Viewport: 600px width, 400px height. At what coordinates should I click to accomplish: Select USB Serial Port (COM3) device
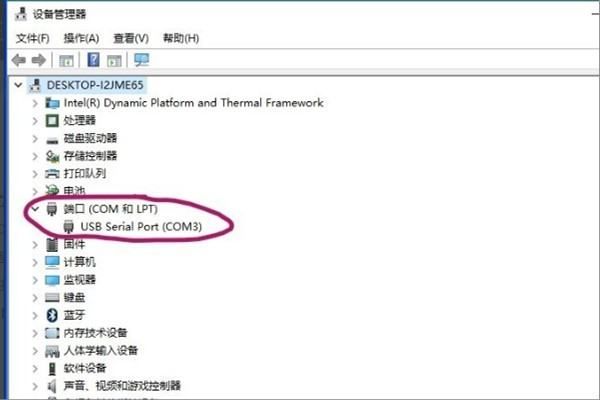pos(141,227)
